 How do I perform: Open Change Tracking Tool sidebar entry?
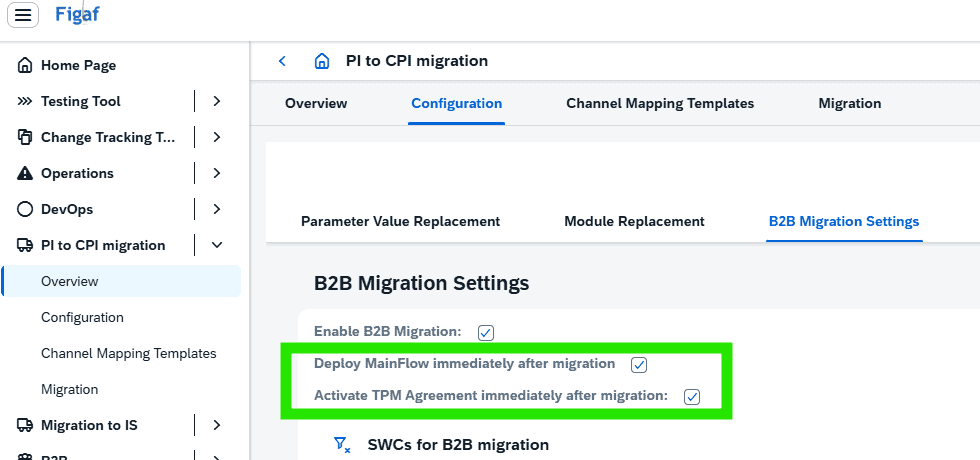[108, 138]
